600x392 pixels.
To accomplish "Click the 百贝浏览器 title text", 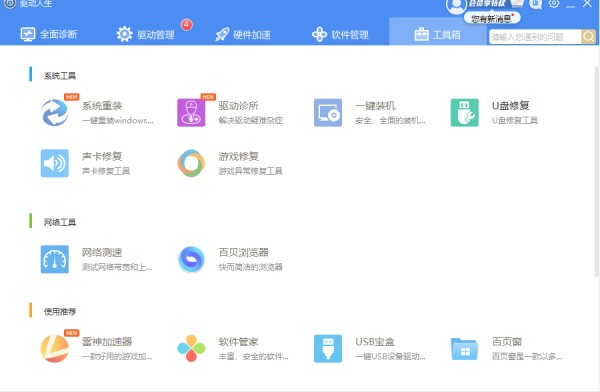I will 243,252.
